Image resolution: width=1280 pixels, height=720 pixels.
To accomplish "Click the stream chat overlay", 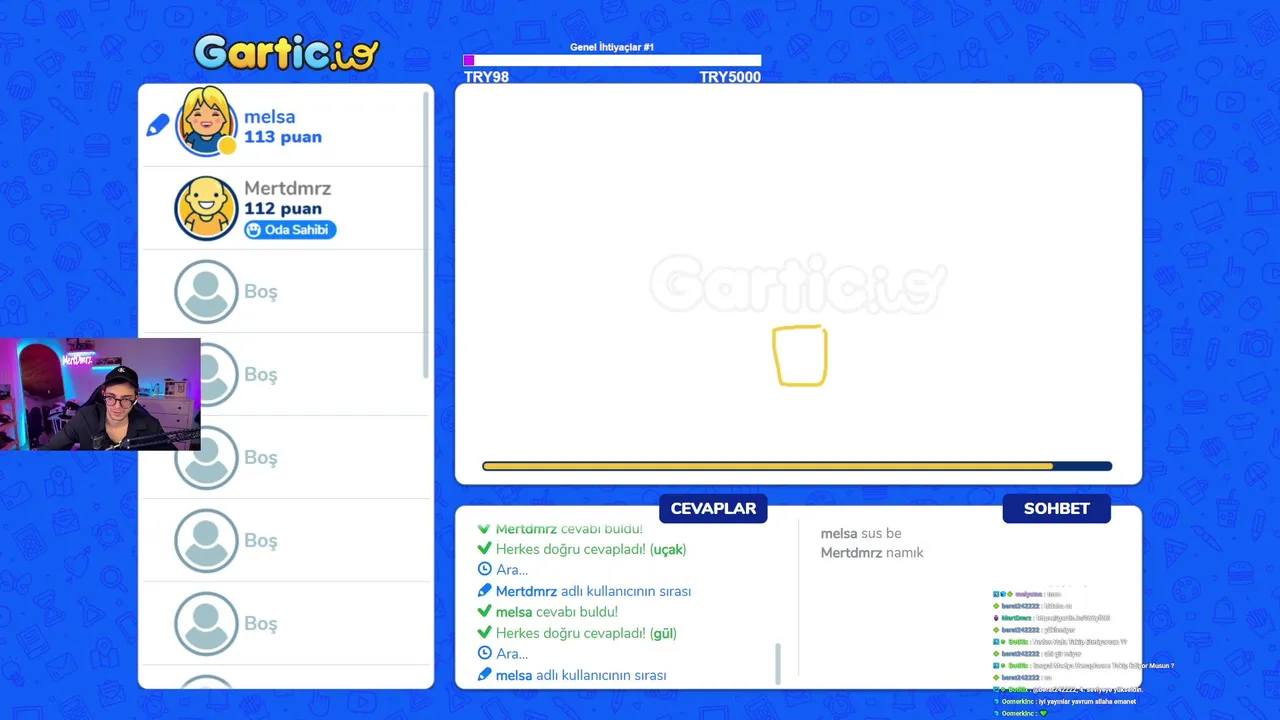I will click(1085, 653).
